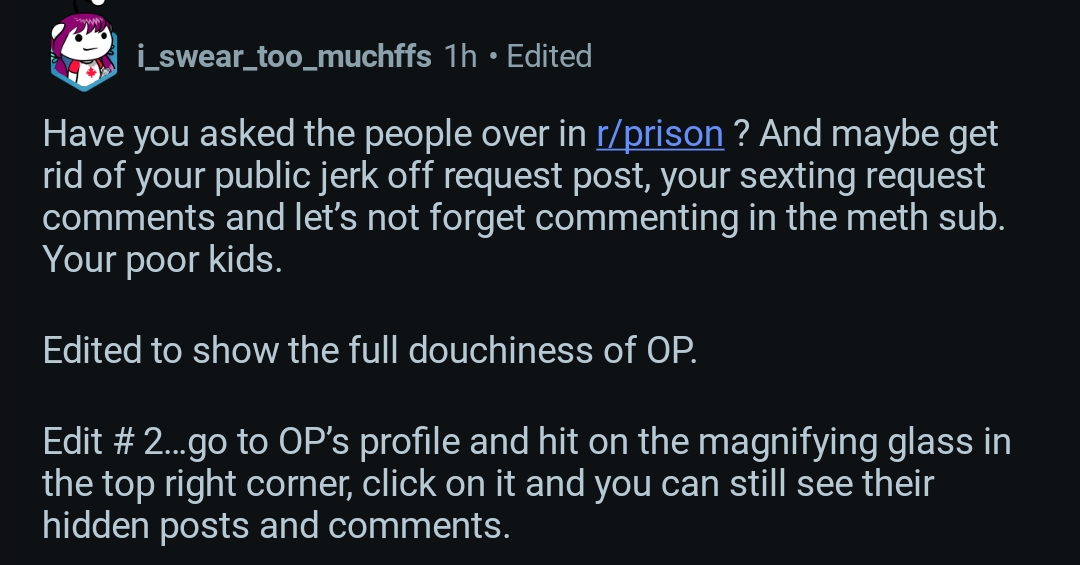
Task: Tap the Edited label in header
Action: click(x=549, y=56)
